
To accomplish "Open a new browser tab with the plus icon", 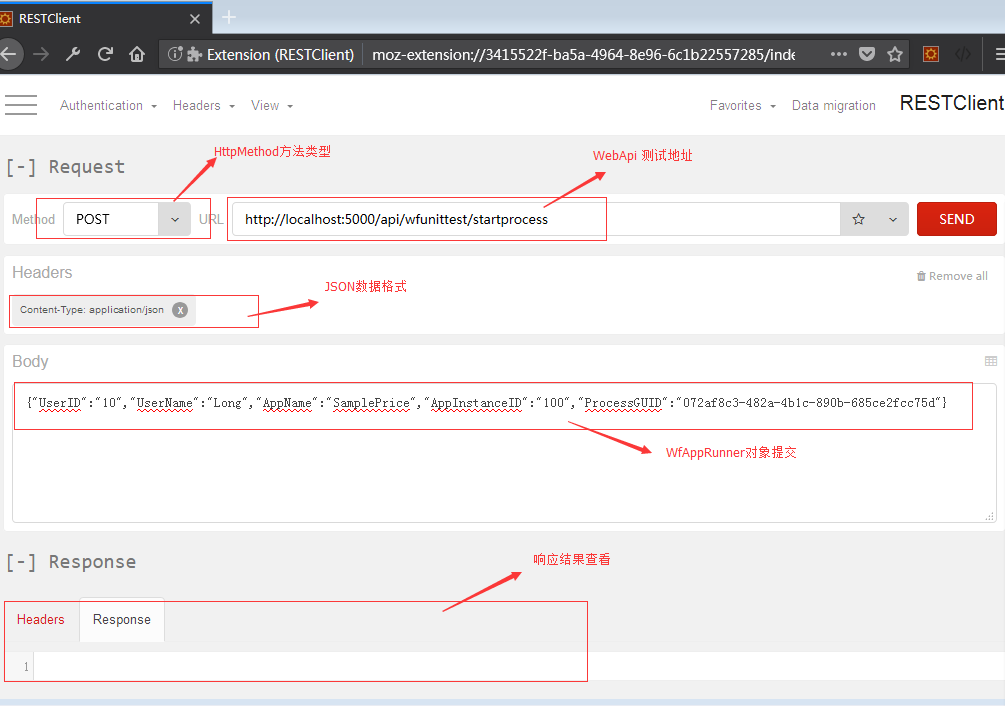I will tap(229, 17).
